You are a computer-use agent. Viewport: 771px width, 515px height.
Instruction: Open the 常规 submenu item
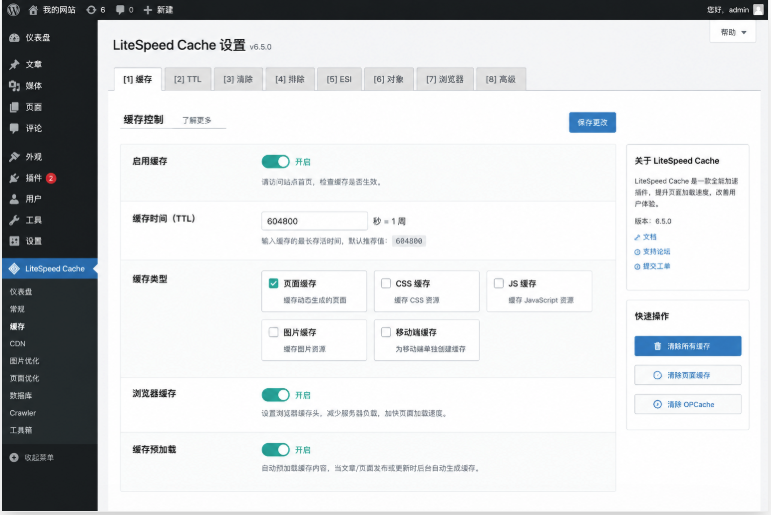click(x=17, y=309)
